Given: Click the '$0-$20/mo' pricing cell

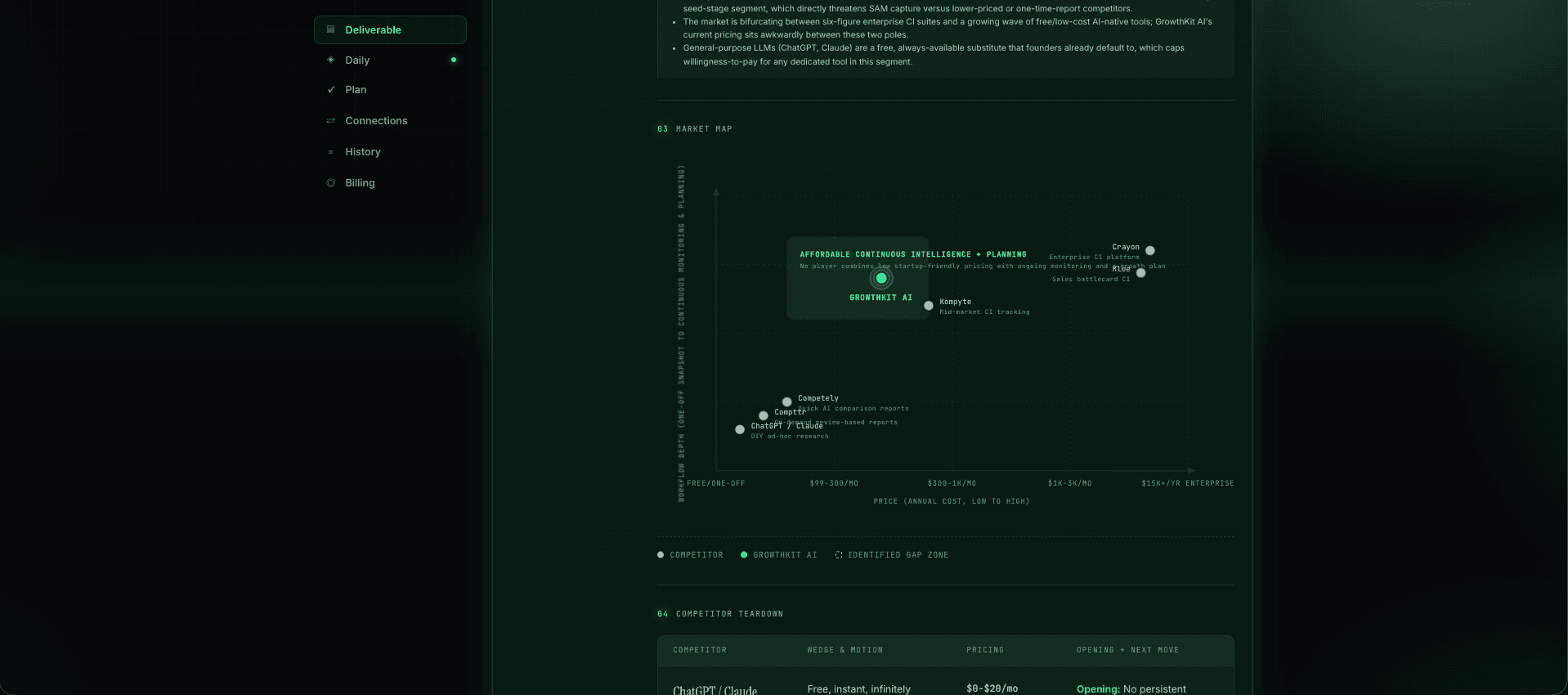Looking at the screenshot, I should coord(992,688).
